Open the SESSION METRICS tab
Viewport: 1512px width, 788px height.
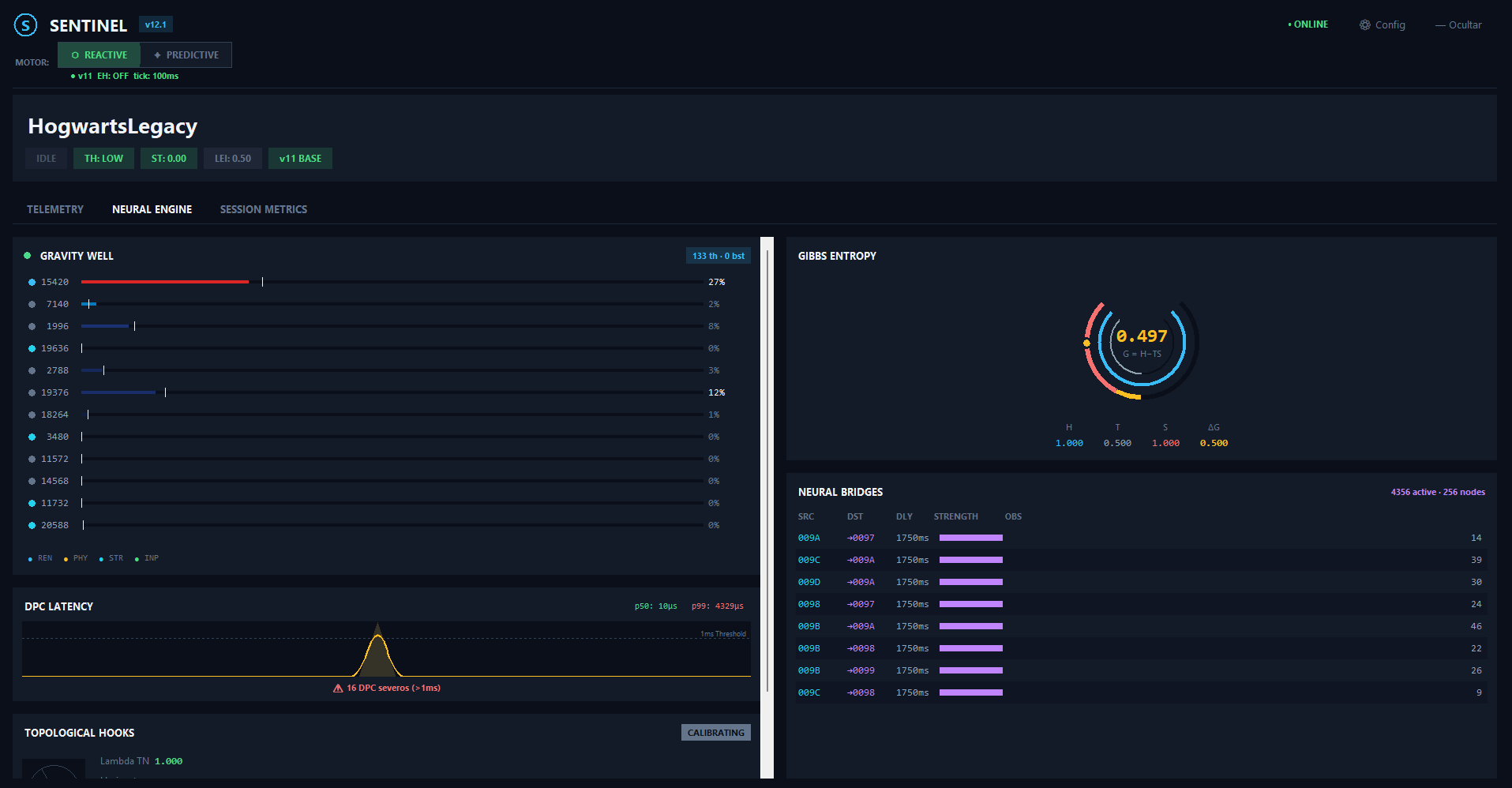click(264, 209)
